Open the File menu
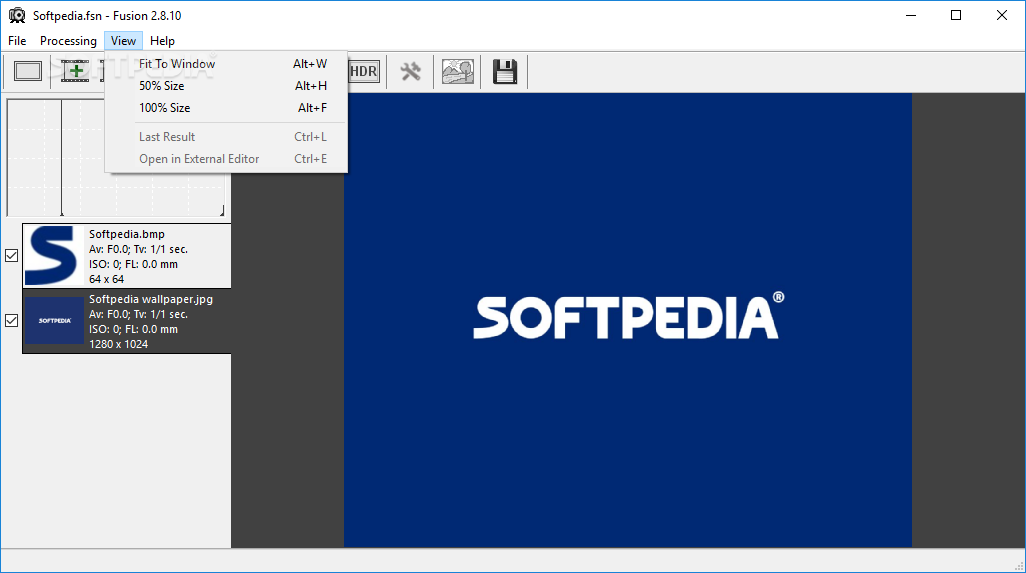 click(x=17, y=41)
